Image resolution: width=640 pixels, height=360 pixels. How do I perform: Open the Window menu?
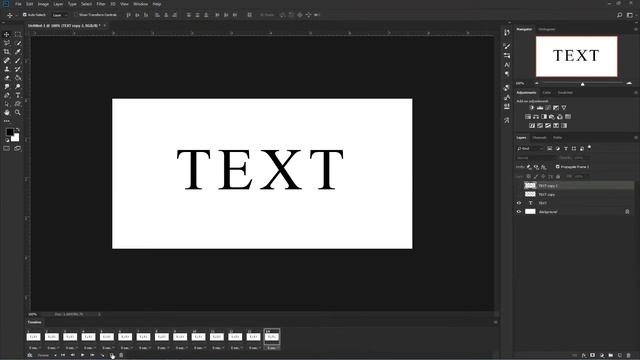pos(140,4)
